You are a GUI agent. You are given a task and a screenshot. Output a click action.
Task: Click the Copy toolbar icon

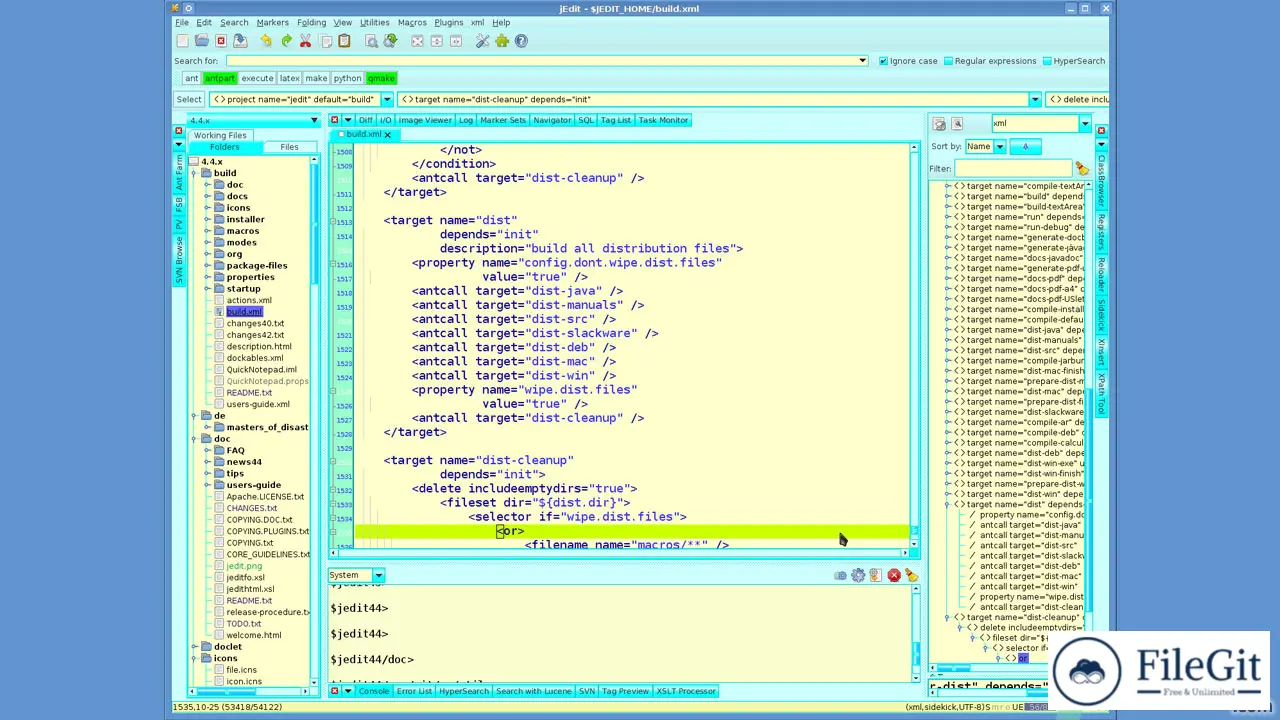325,41
